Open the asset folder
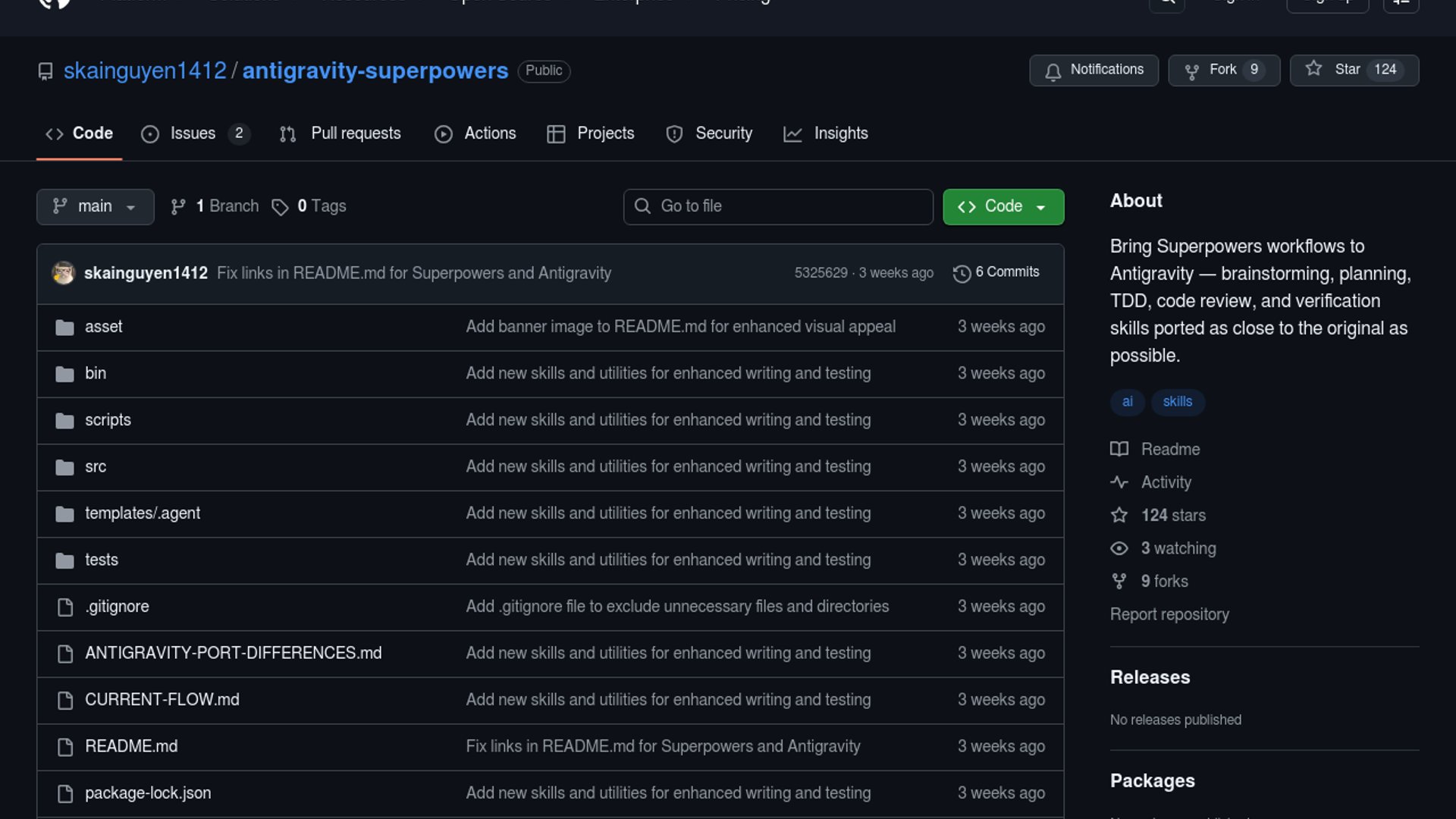Image resolution: width=1456 pixels, height=819 pixels. [x=104, y=327]
